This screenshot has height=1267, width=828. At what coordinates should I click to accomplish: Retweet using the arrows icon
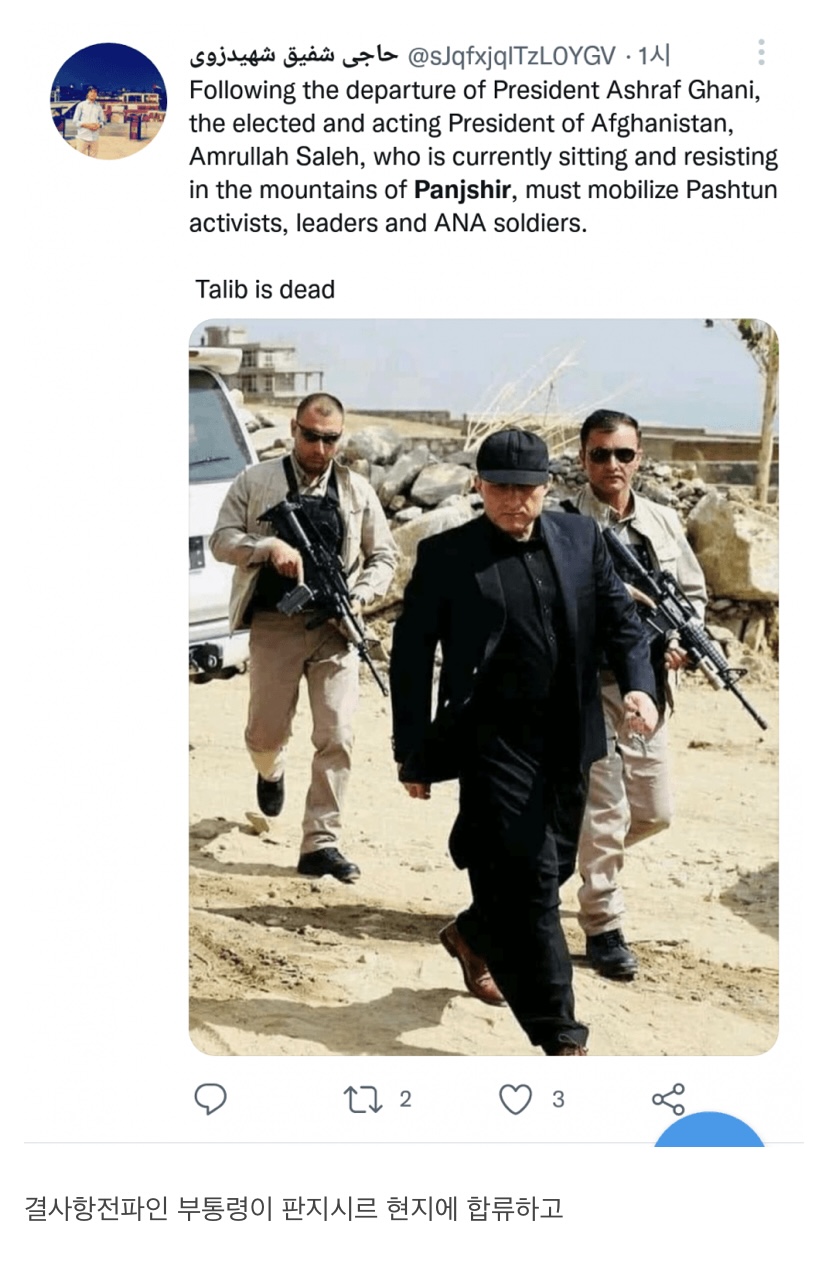pyautogui.click(x=361, y=1099)
